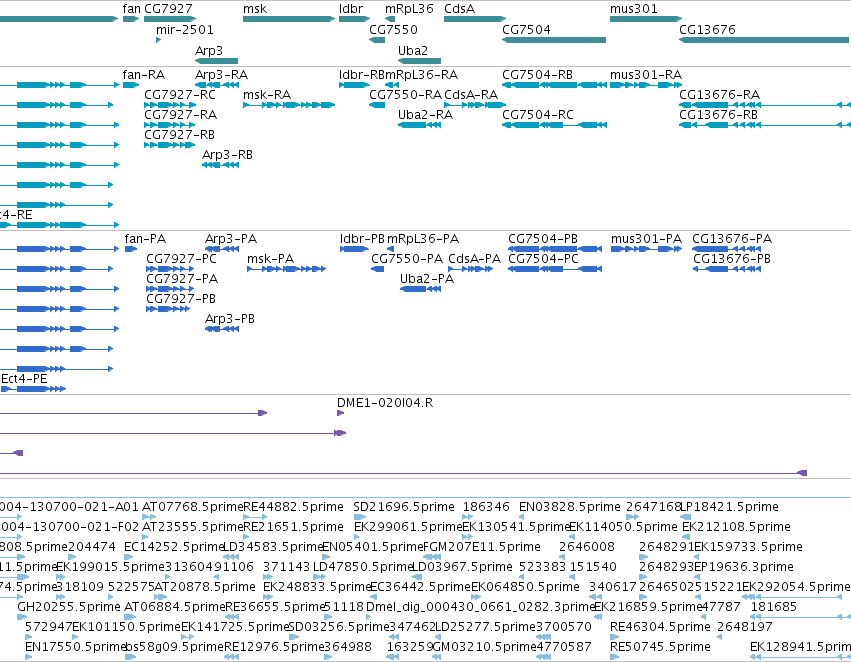Open EST SD21696.5prime
The width and height of the screenshot is (851, 662).
(x=360, y=517)
